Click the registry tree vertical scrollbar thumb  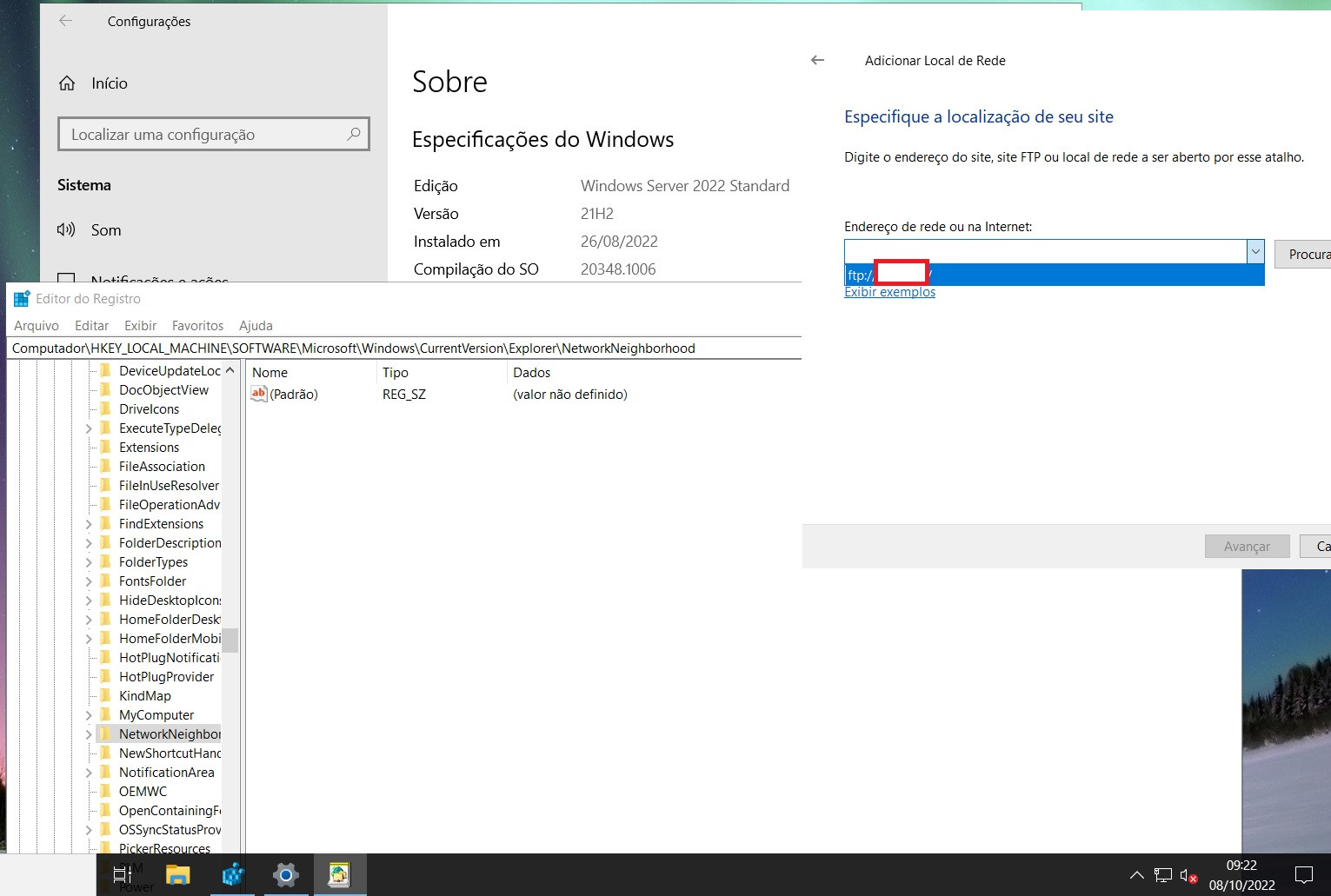tap(230, 640)
